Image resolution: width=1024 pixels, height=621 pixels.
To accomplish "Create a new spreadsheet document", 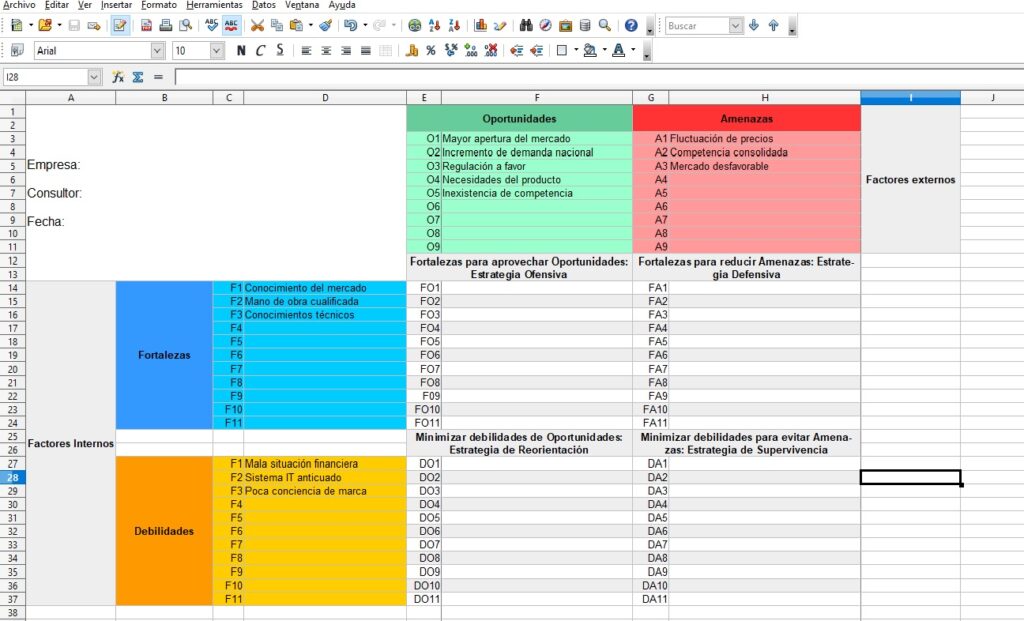I will pos(17,25).
